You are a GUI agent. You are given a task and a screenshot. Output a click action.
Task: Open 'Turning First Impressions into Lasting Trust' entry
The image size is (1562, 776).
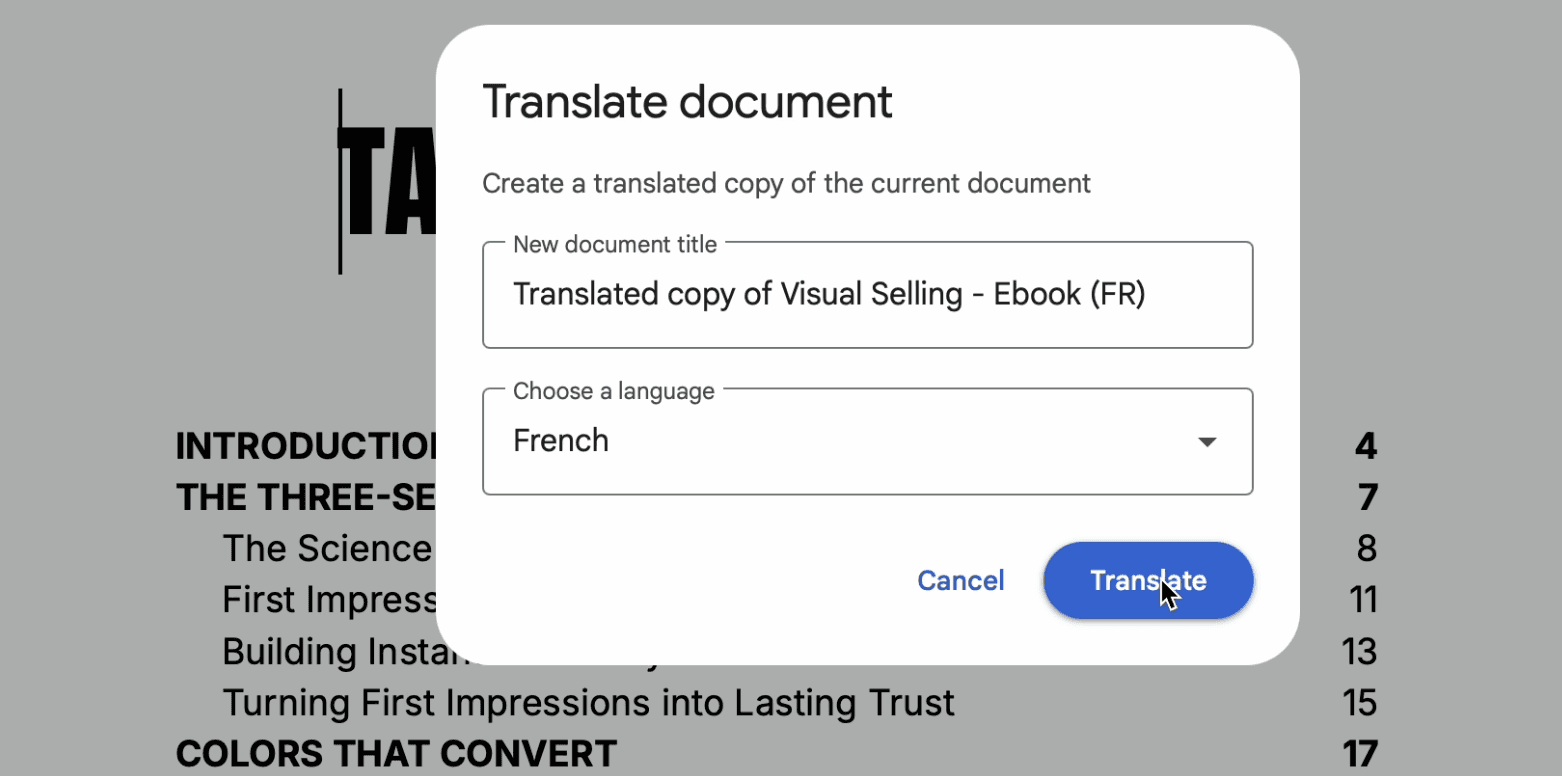pos(588,703)
